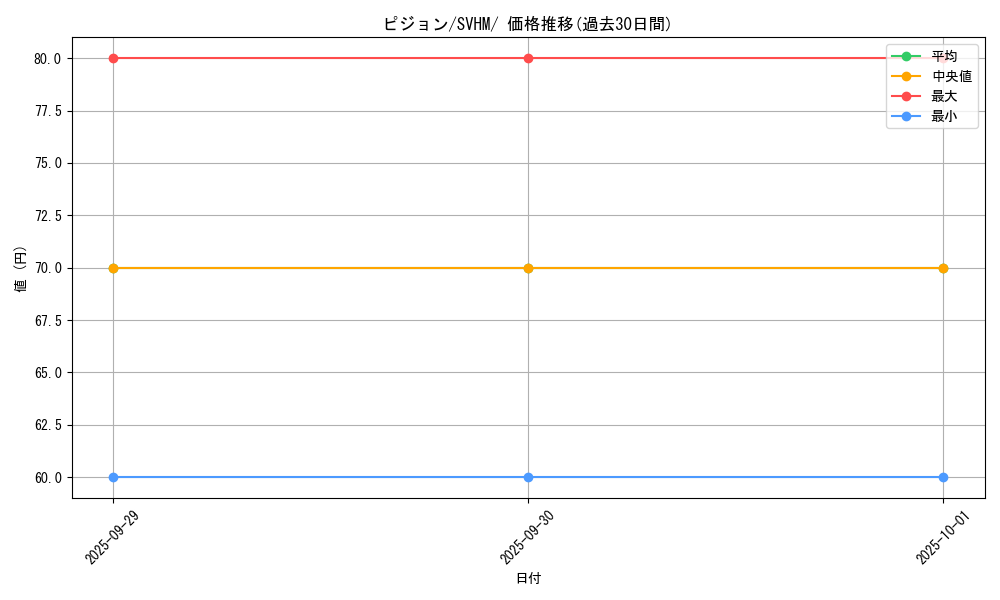Click the green 平均 legend marker
This screenshot has height=600, width=1000.
coord(907,56)
